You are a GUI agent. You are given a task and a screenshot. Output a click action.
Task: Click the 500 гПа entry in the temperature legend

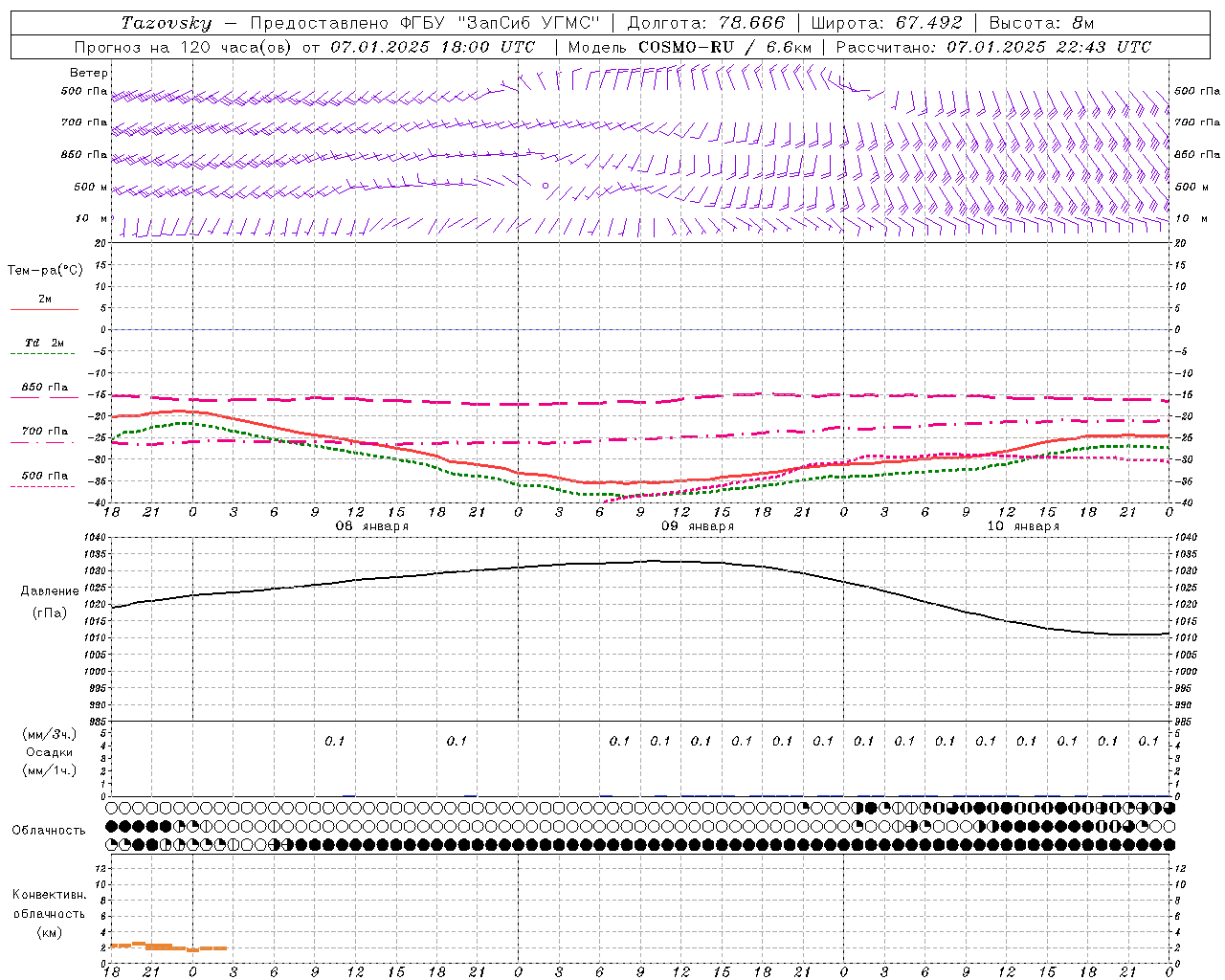(44, 476)
